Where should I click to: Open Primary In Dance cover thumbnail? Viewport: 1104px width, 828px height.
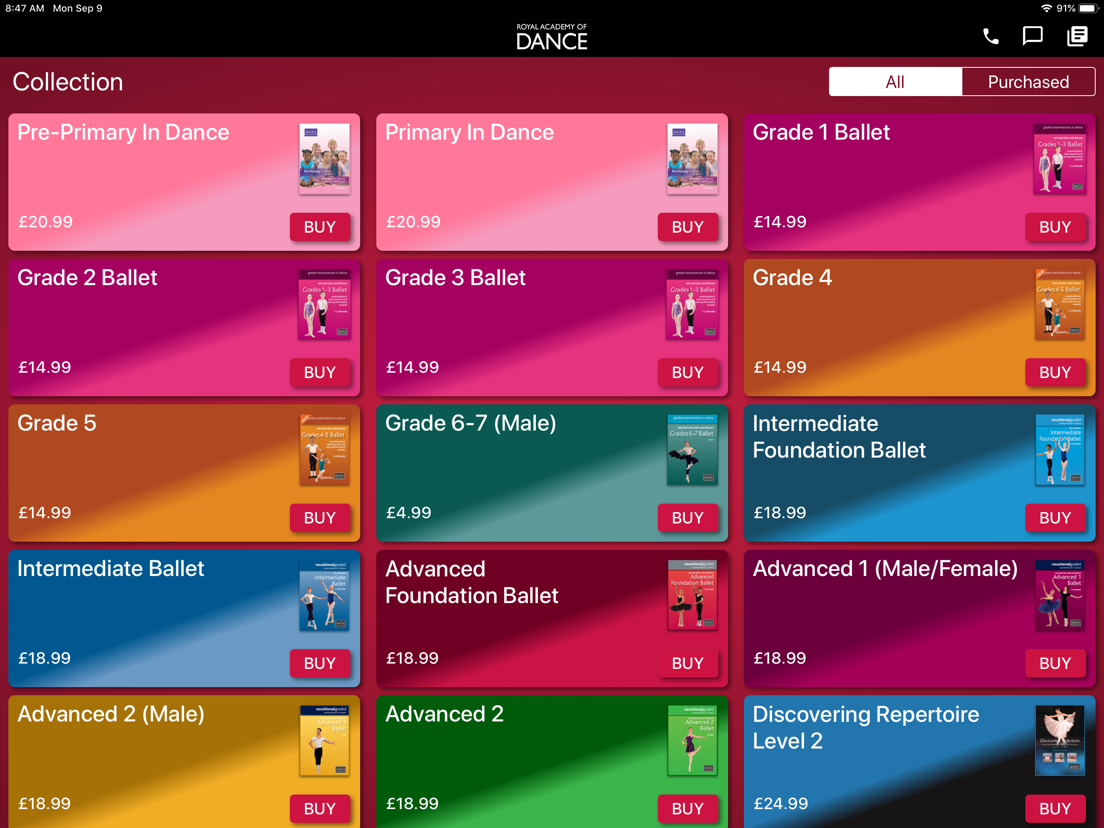coord(692,159)
